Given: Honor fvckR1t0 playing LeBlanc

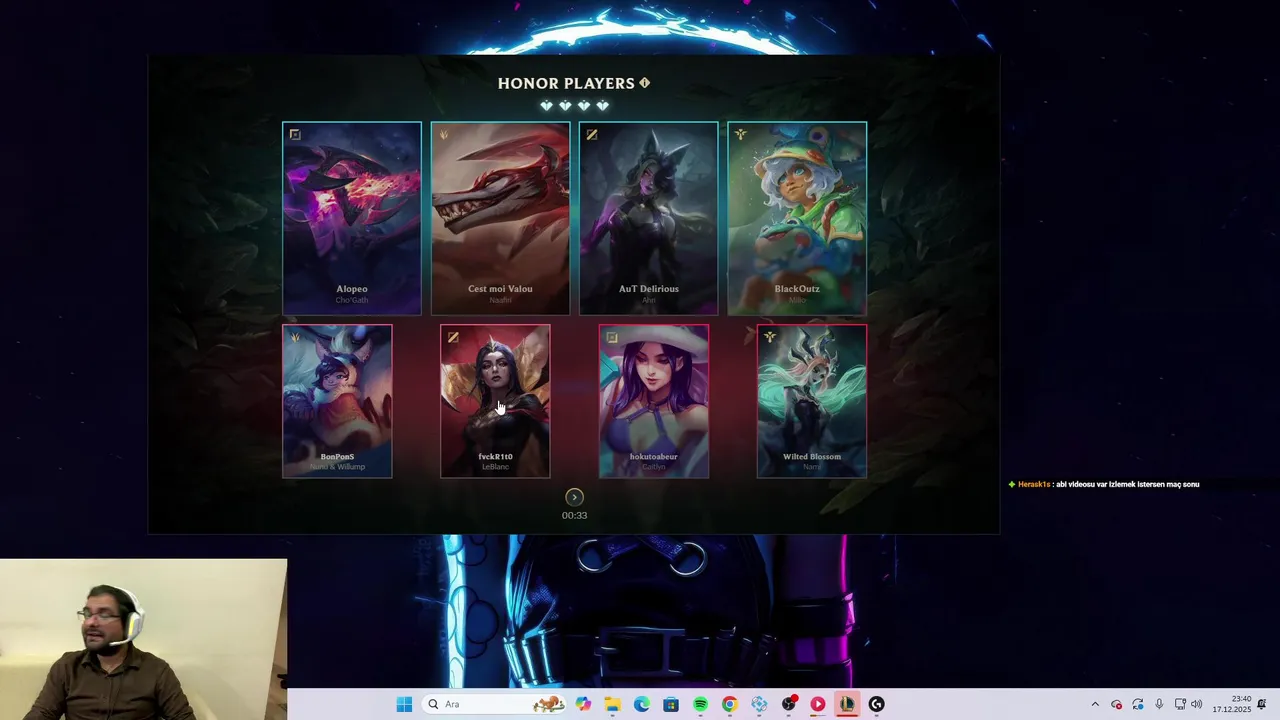Looking at the screenshot, I should (495, 401).
